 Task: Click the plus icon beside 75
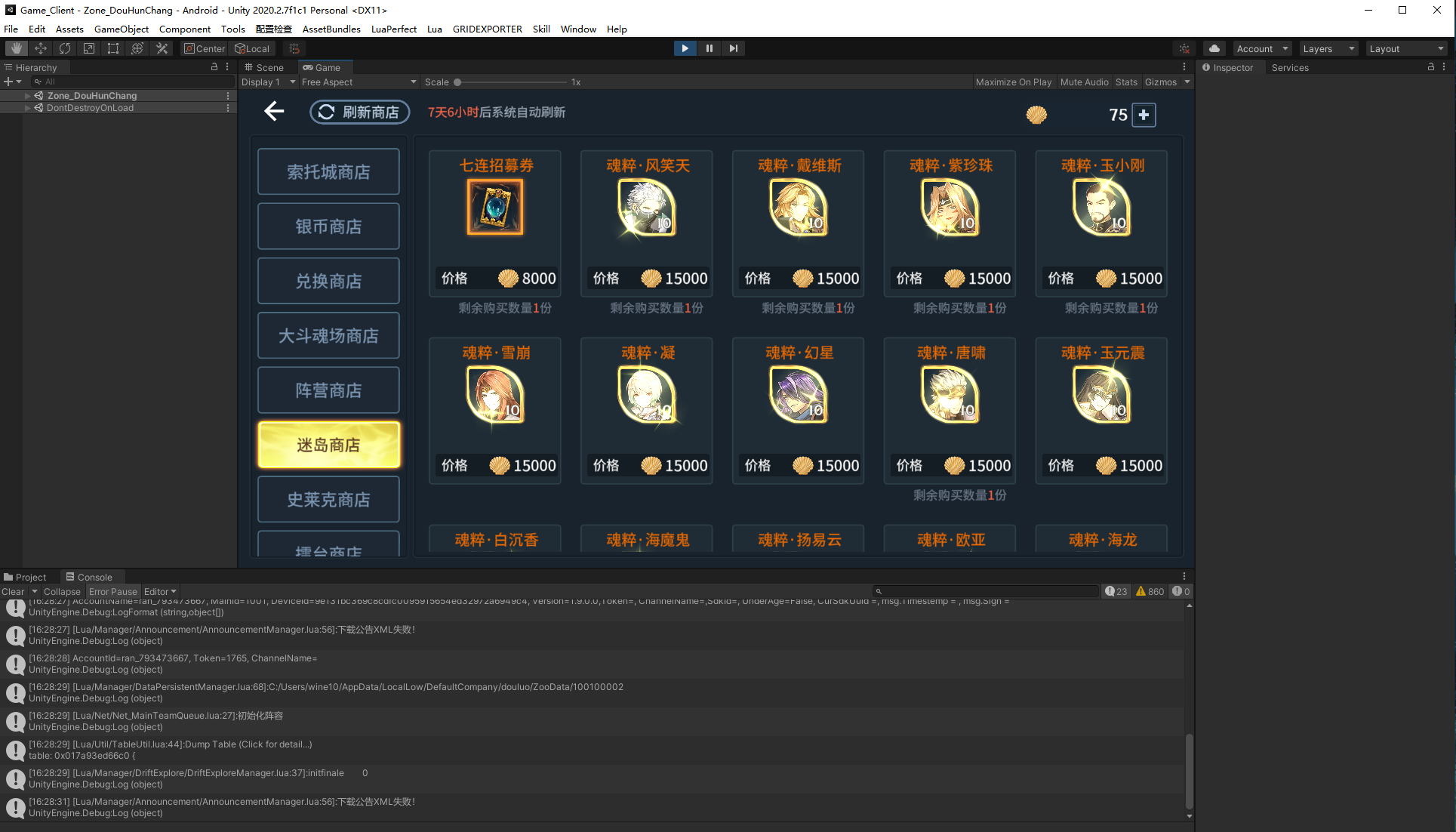pos(1144,115)
